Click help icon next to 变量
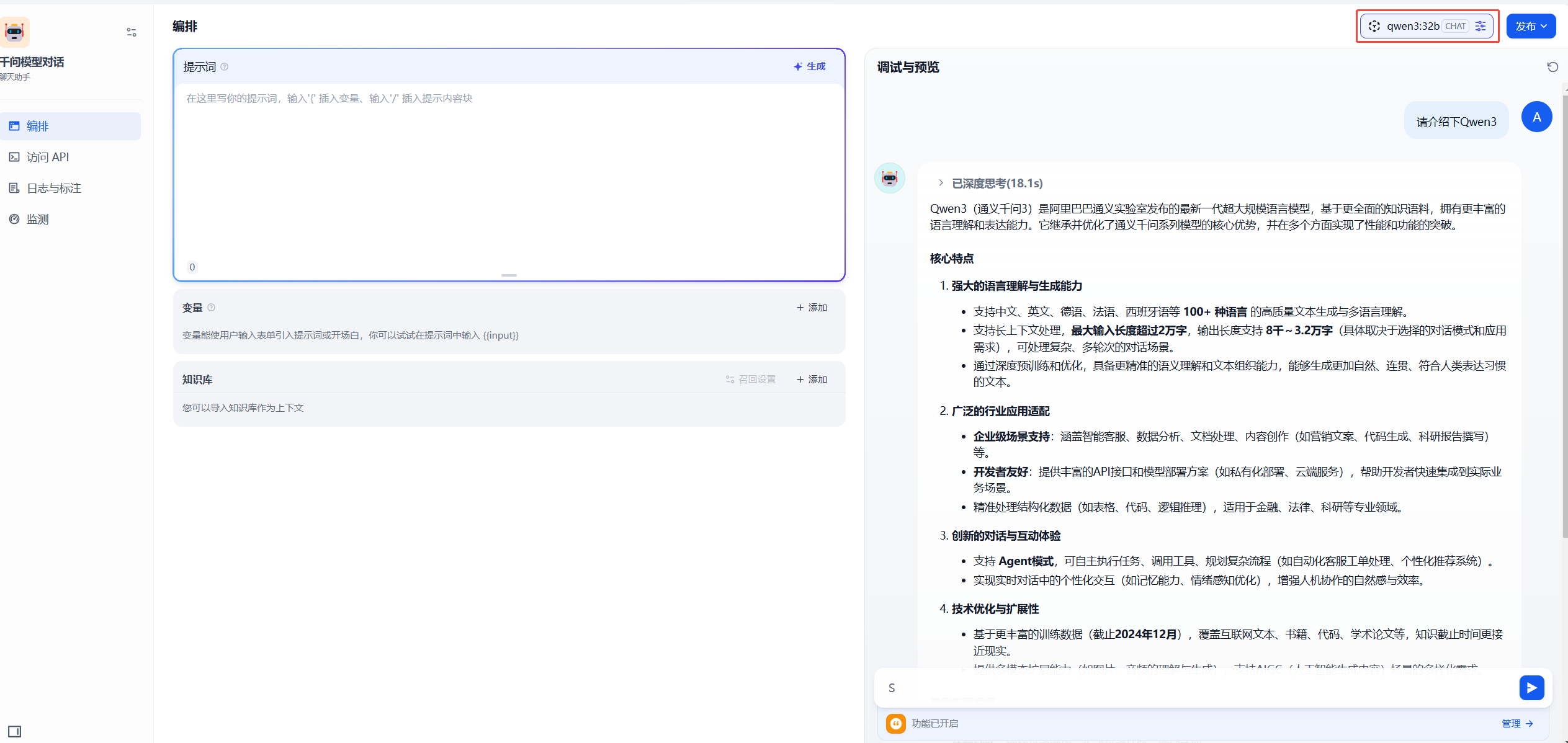The height and width of the screenshot is (743, 1568). pos(212,308)
